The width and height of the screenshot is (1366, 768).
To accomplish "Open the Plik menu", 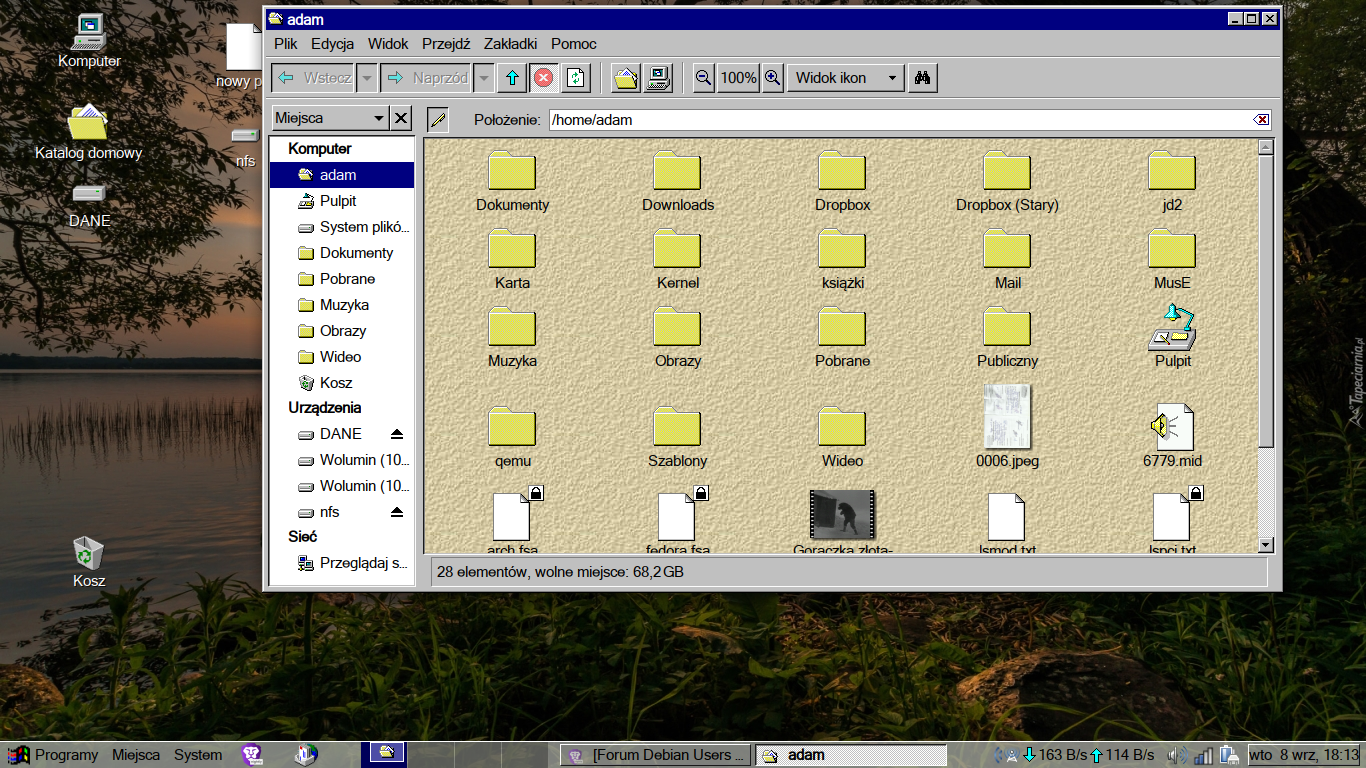I will click(286, 44).
